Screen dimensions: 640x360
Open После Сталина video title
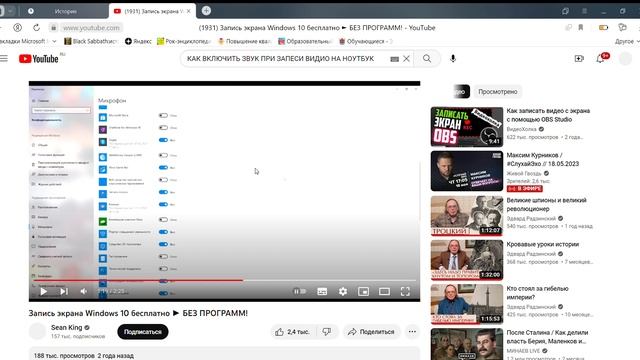pyautogui.click(x=547, y=337)
